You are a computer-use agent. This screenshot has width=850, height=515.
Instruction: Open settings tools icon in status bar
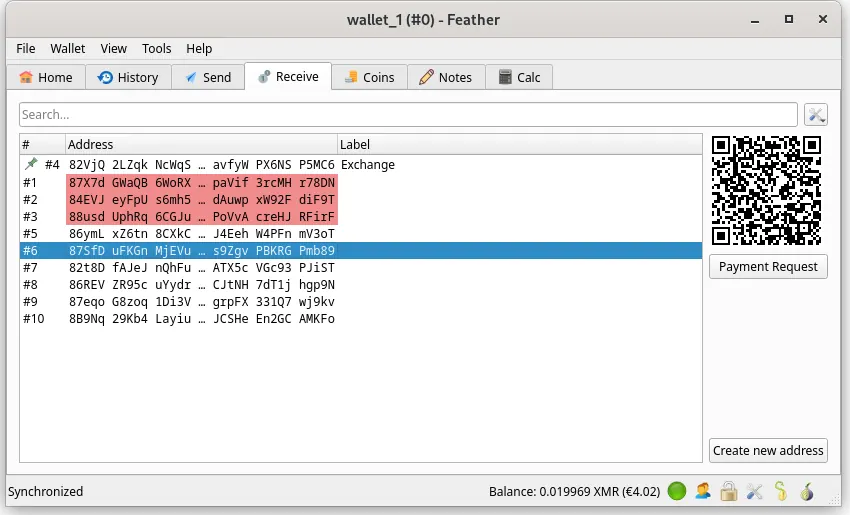755,491
